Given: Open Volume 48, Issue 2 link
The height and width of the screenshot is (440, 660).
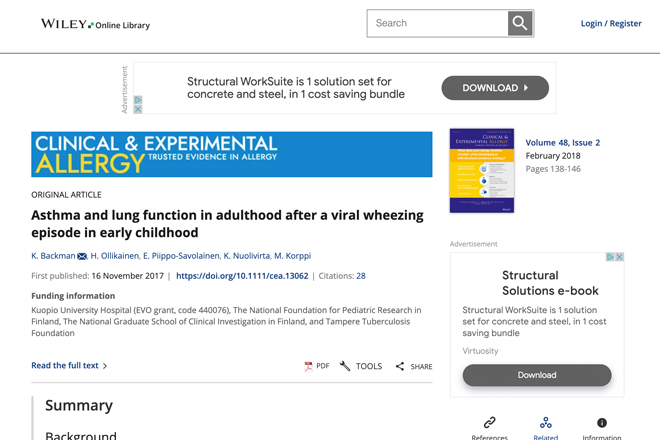Looking at the screenshot, I should (x=563, y=143).
